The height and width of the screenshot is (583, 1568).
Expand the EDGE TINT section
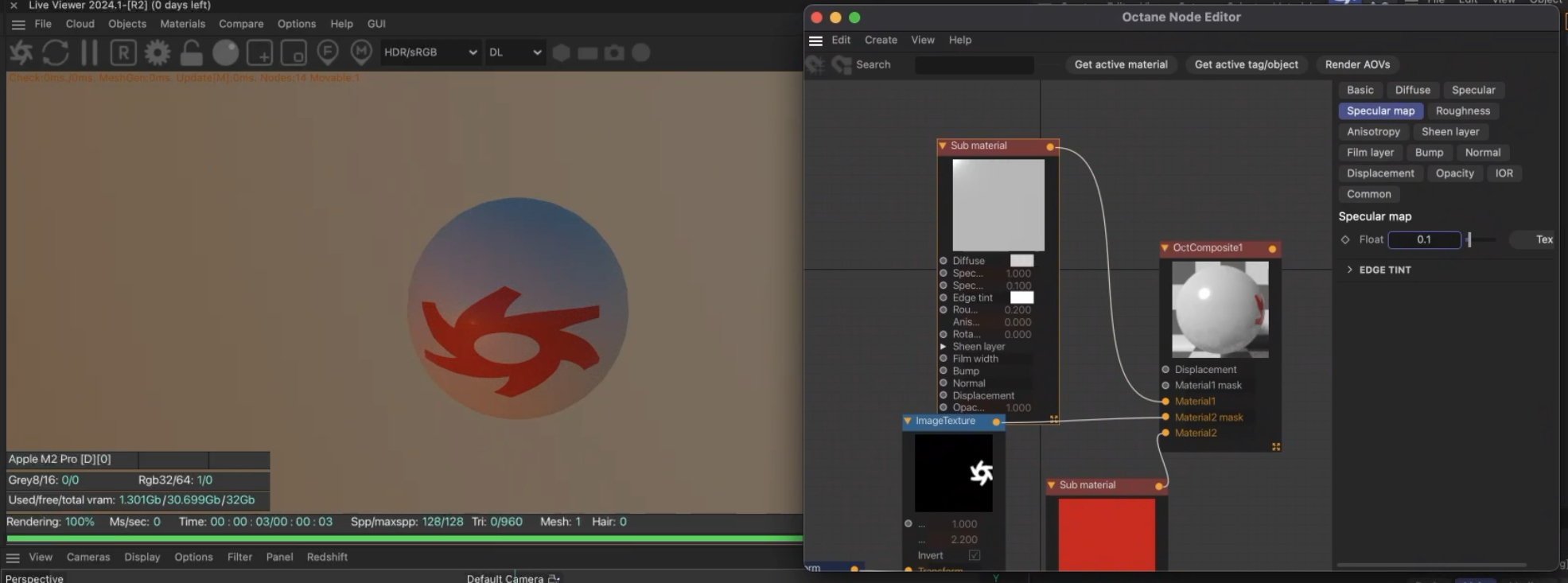point(1349,270)
